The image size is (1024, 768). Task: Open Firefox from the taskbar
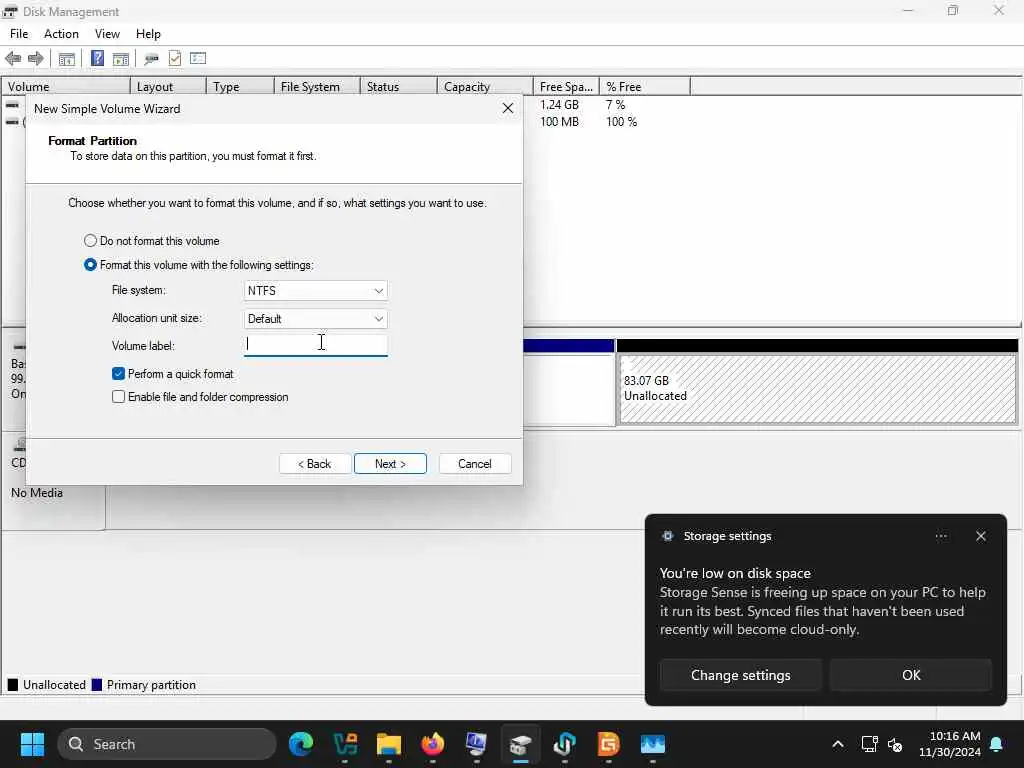[432, 744]
